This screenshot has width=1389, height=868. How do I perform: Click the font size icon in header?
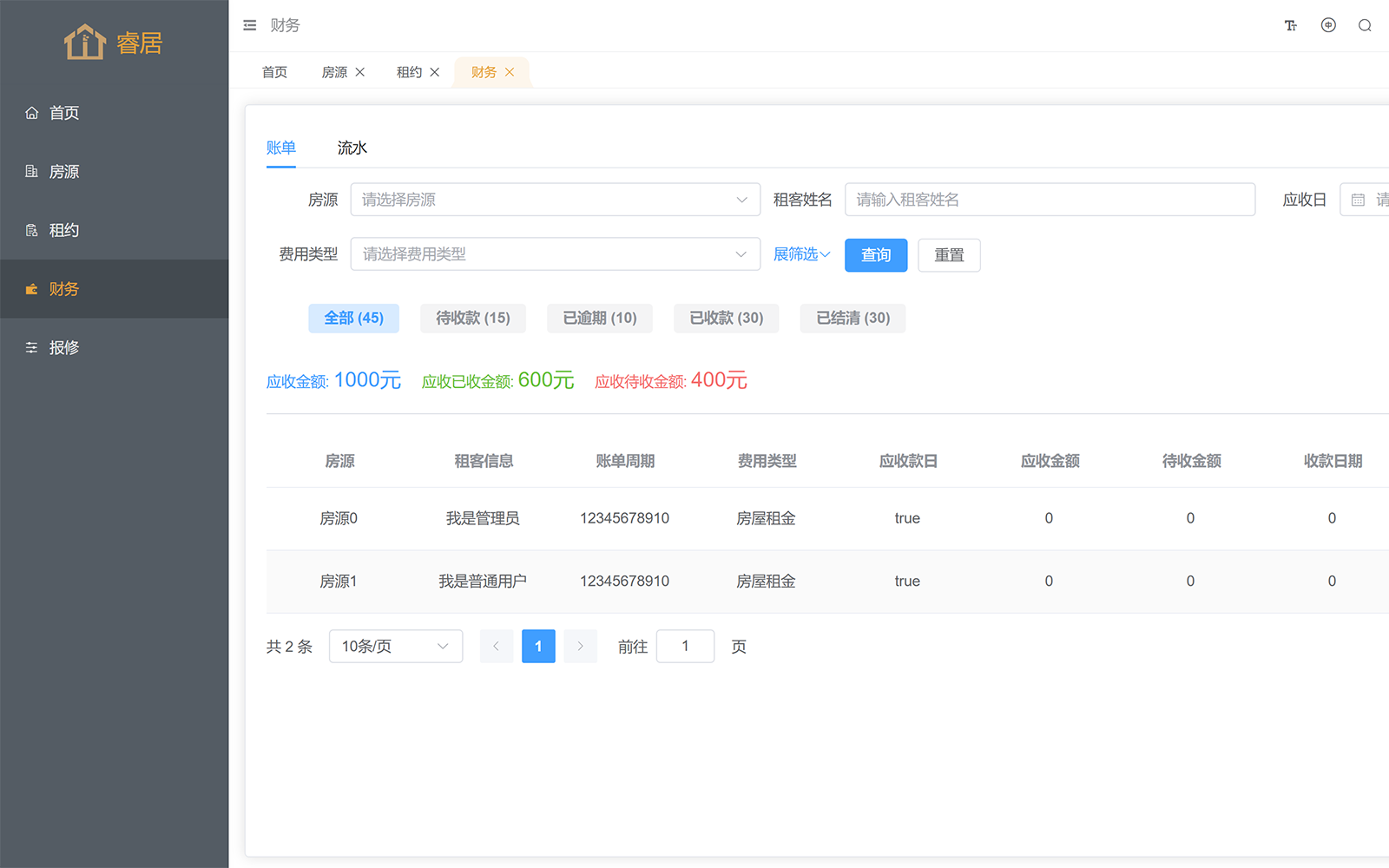(x=1290, y=25)
